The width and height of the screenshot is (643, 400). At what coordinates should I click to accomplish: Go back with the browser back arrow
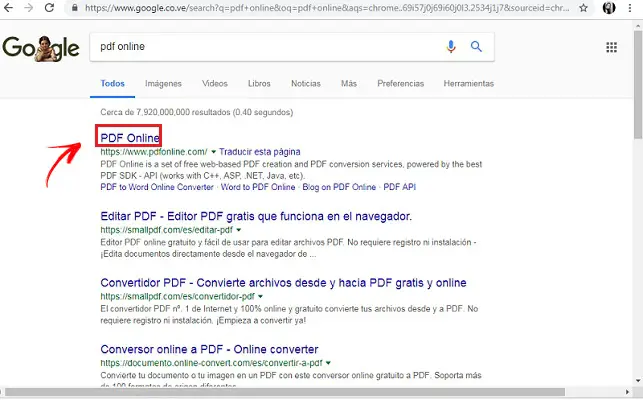click(8, 7)
